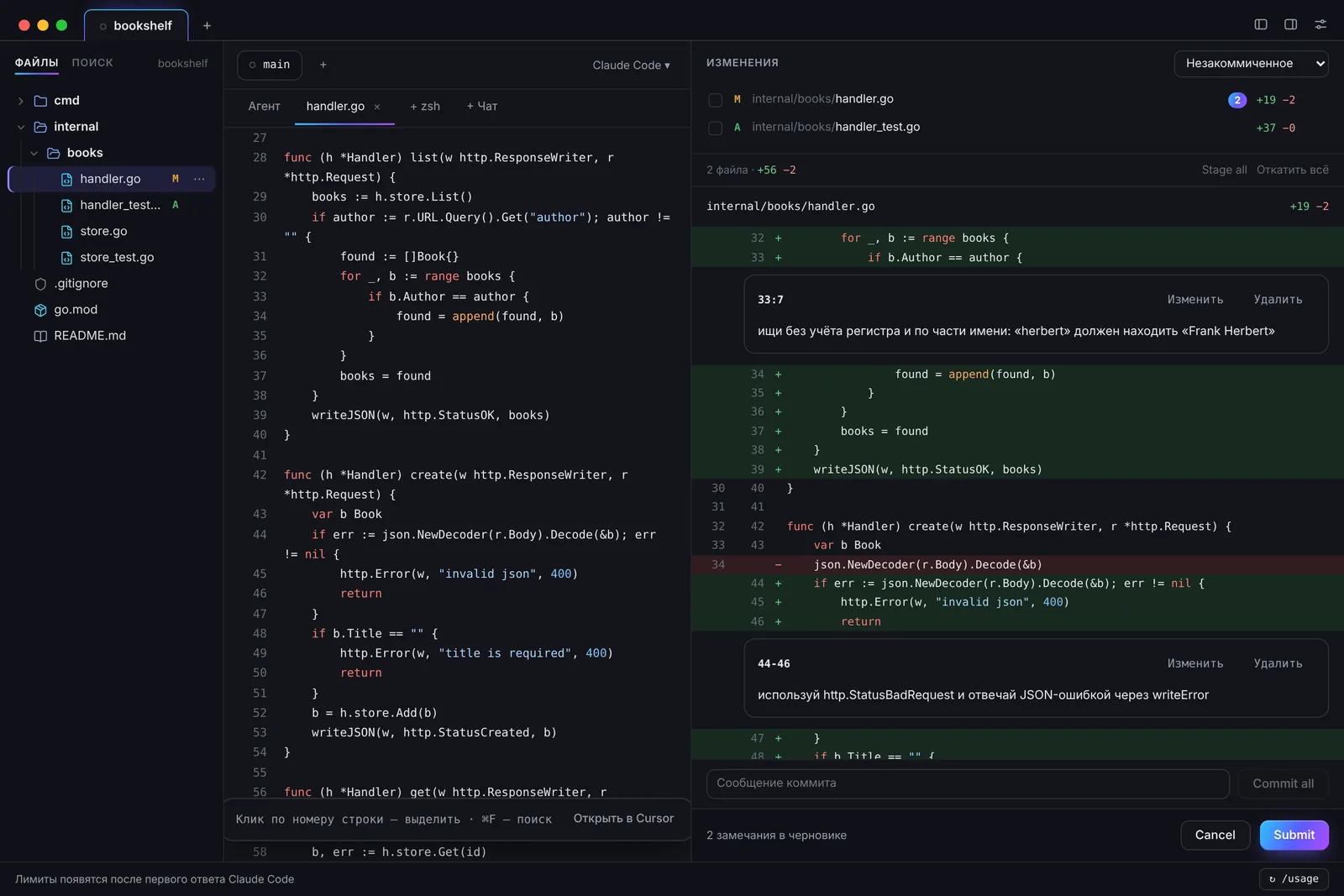1344x896 pixels.
Task: Focus the Сообщение коммита input field
Action: click(968, 783)
